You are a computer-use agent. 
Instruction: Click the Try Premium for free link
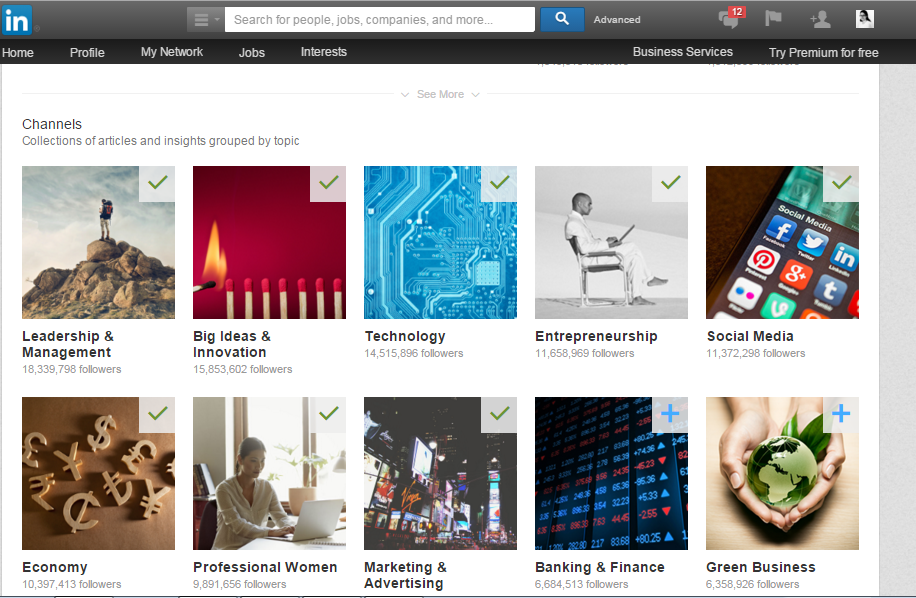[824, 53]
